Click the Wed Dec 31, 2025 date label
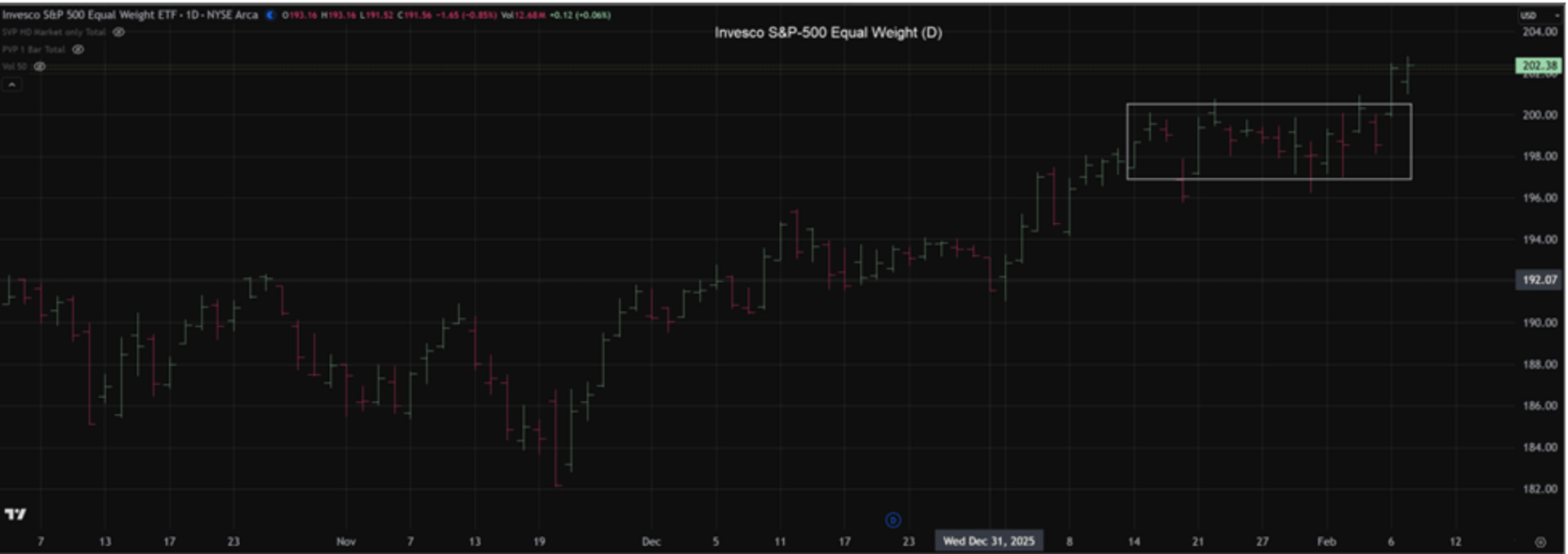Image resolution: width=1568 pixels, height=554 pixels. (x=988, y=541)
